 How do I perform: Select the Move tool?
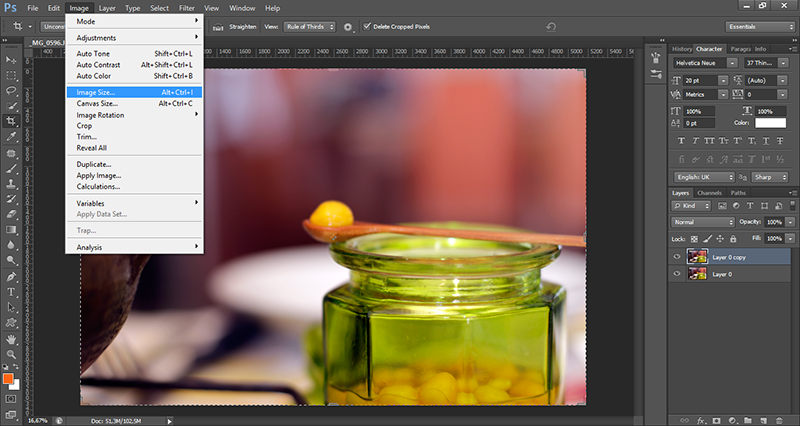click(x=12, y=61)
